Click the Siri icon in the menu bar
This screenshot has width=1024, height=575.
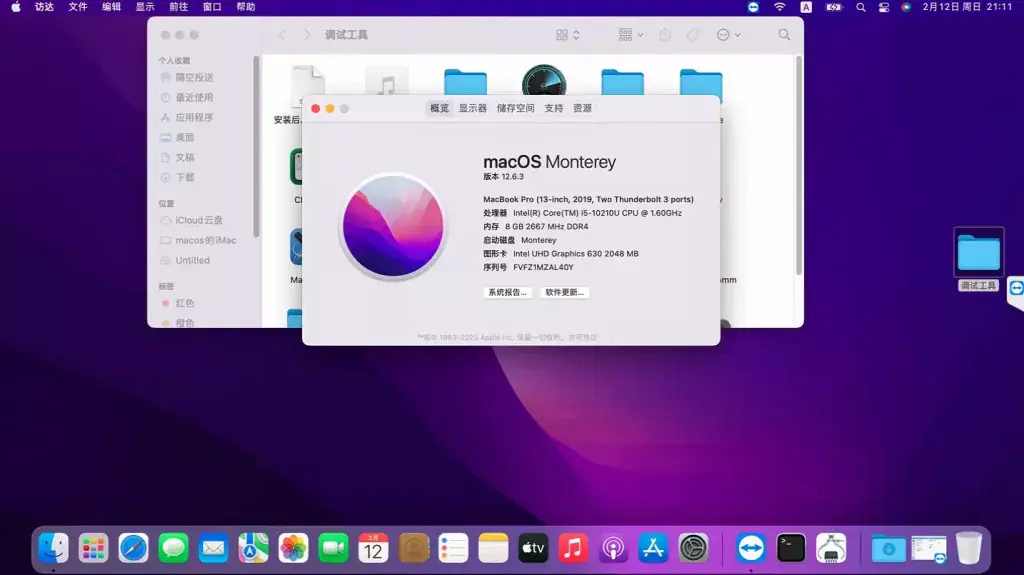tap(906, 7)
